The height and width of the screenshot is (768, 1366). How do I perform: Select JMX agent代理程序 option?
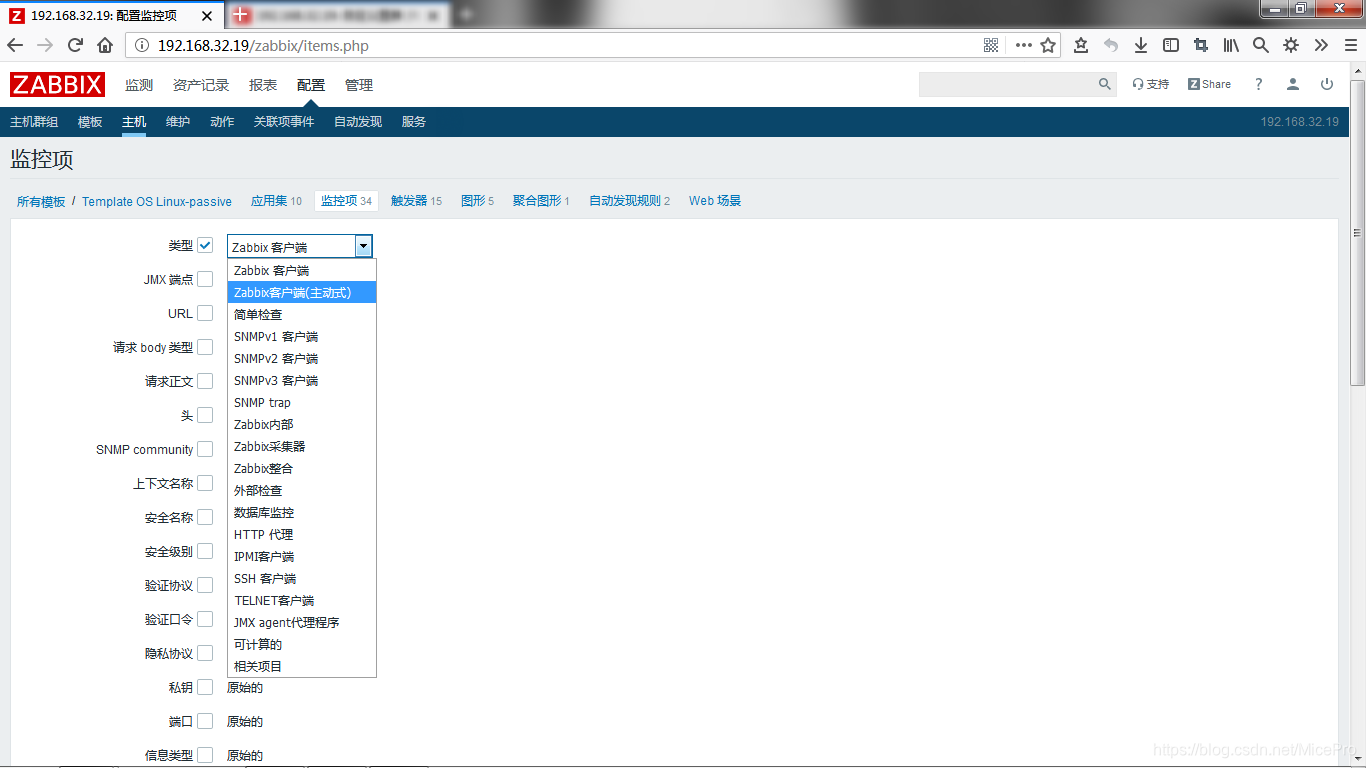(x=302, y=623)
